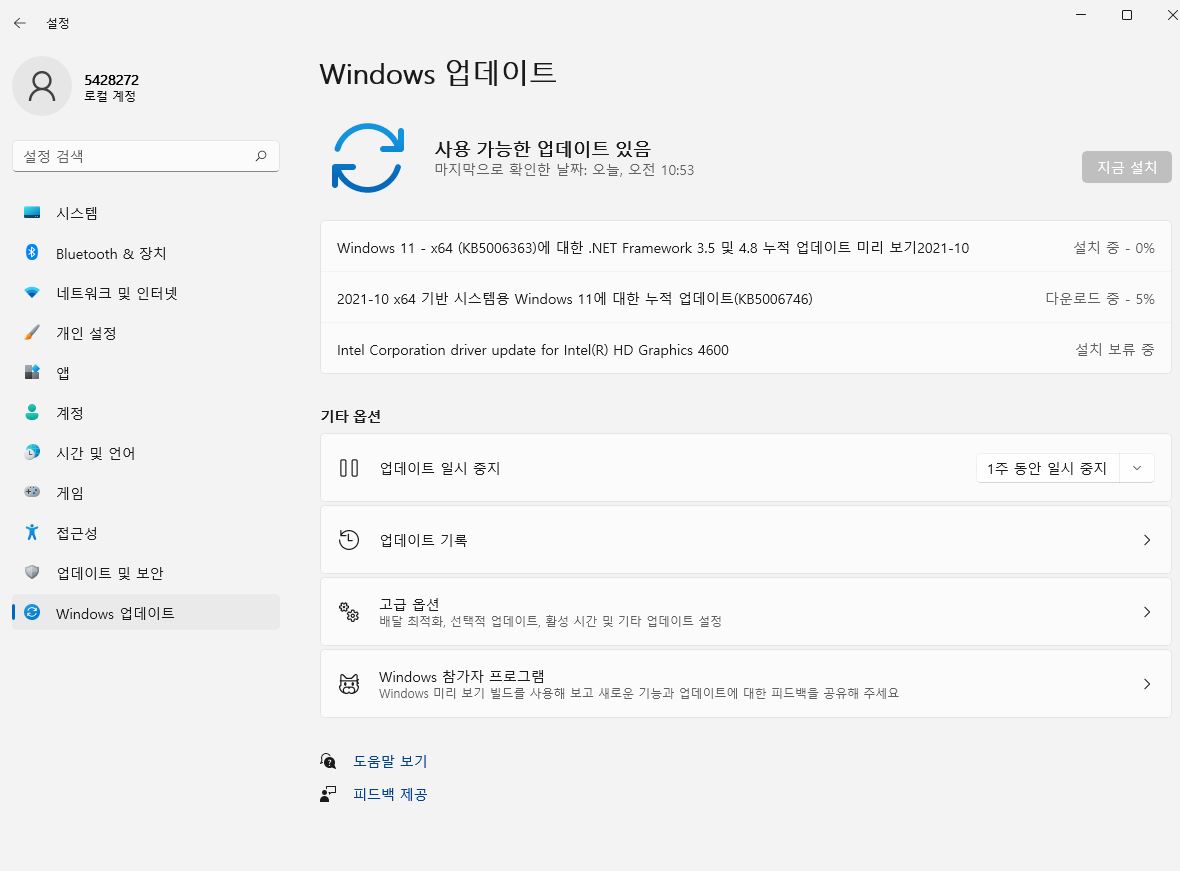Click the KB5006746 cumulative update entry
This screenshot has height=871, width=1180.
click(x=746, y=299)
